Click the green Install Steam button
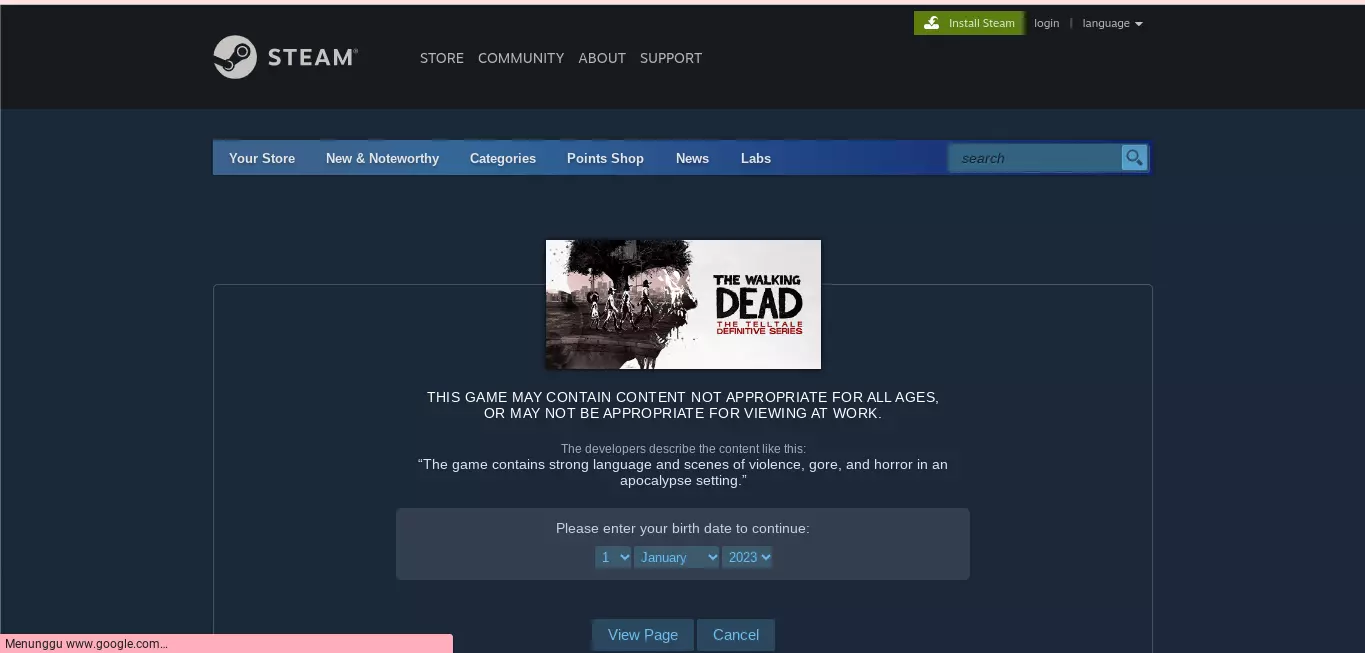This screenshot has width=1365, height=653. [x=968, y=23]
